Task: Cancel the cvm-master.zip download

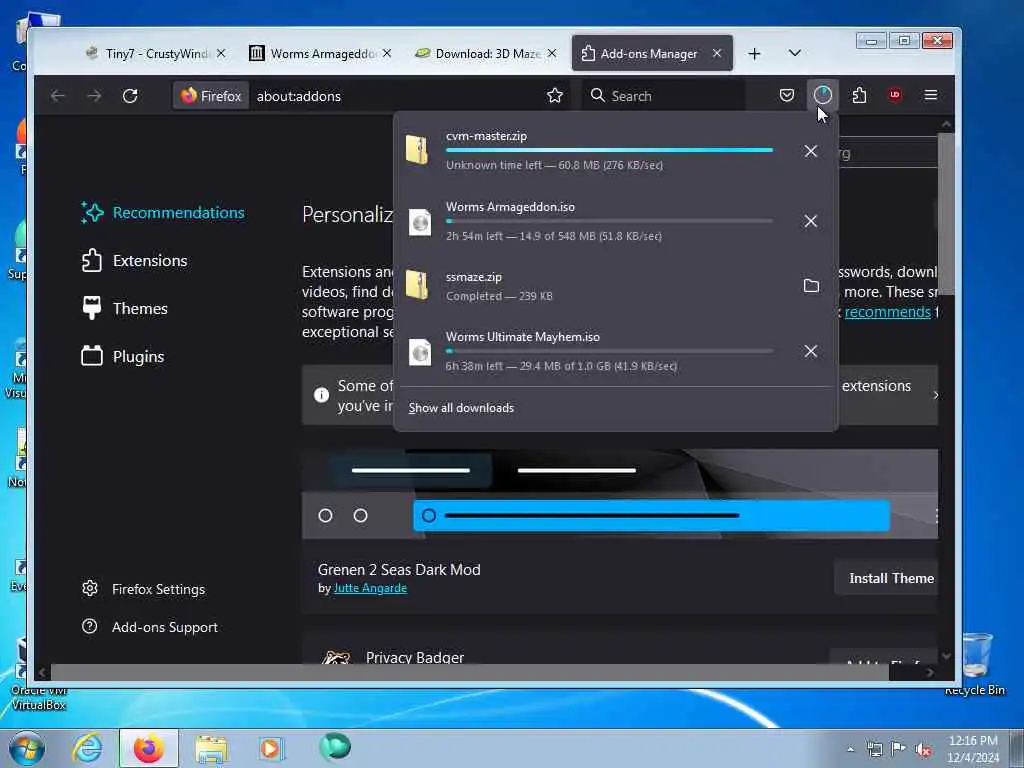Action: click(810, 151)
